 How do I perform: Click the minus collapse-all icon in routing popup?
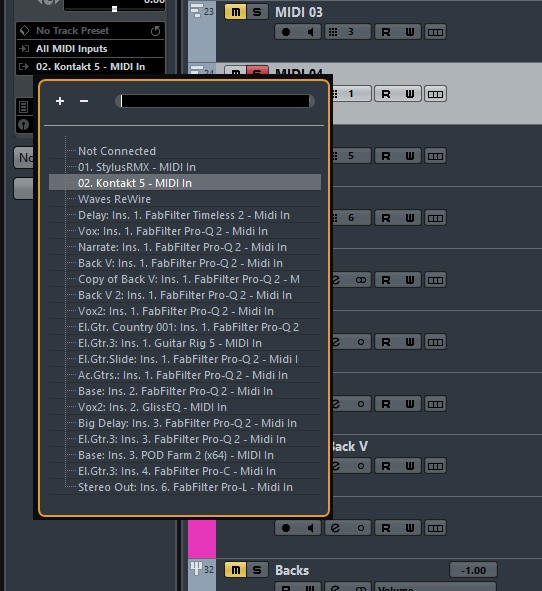click(84, 101)
